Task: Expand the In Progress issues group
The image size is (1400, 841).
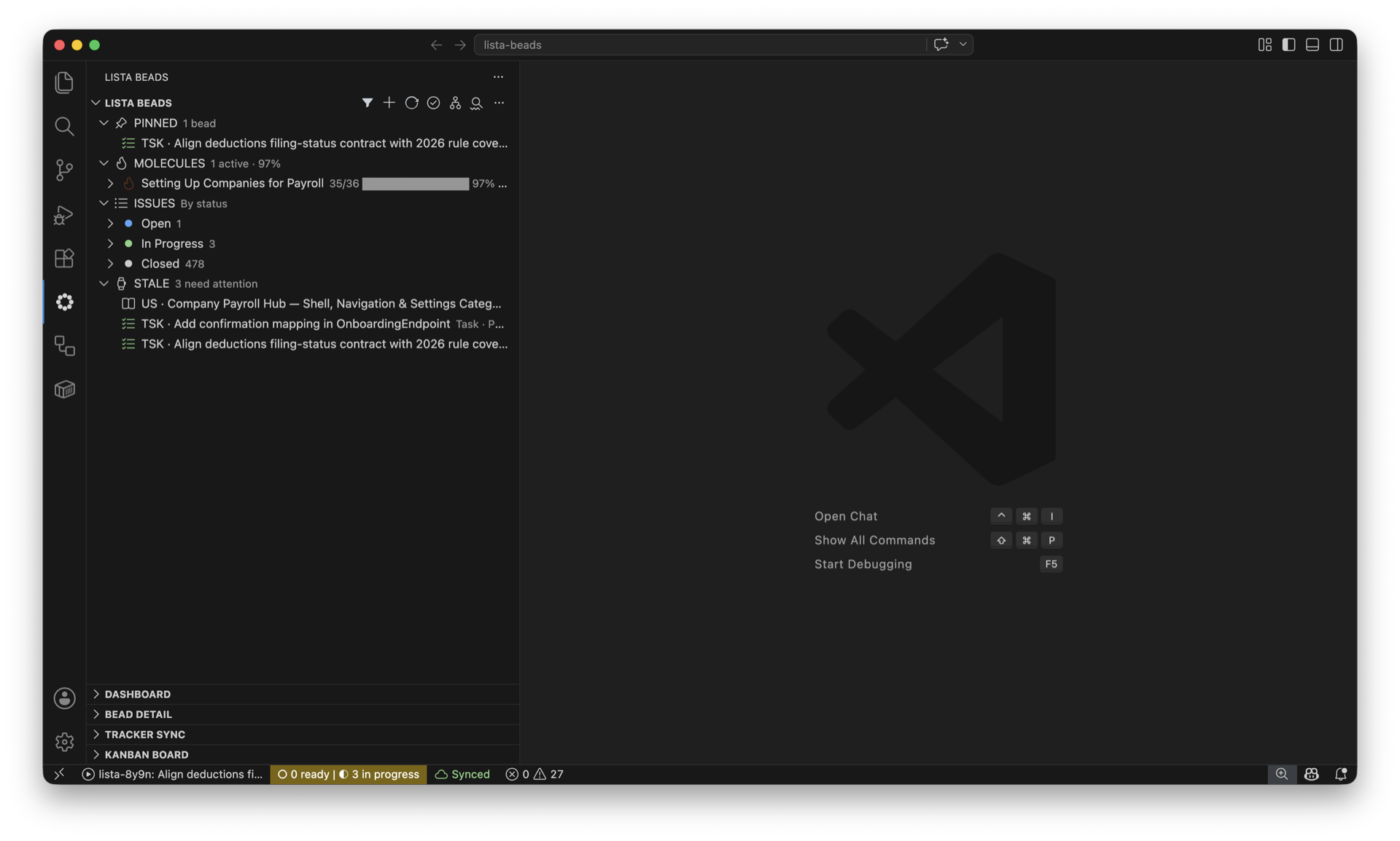Action: (x=110, y=243)
